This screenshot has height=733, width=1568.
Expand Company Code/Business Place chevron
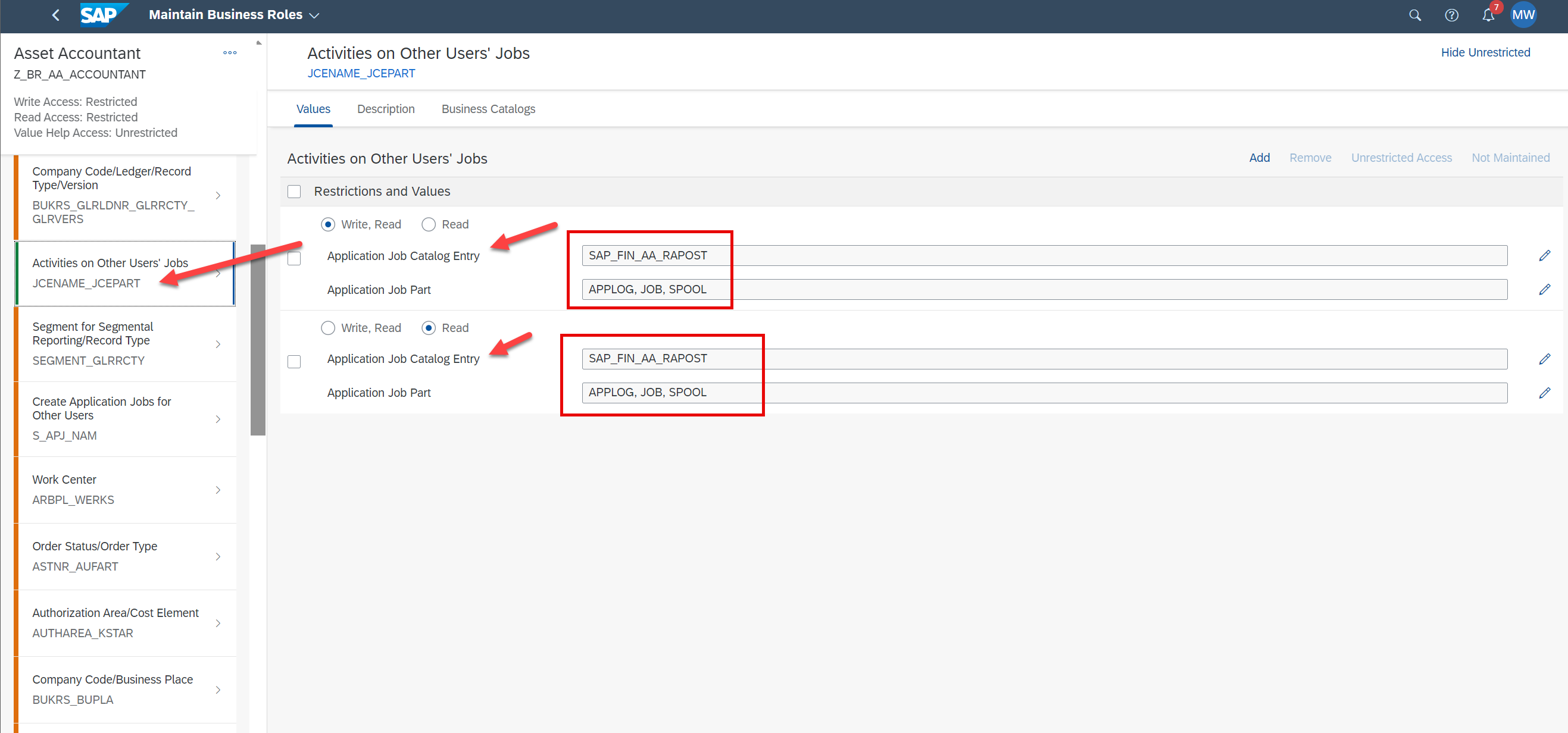(x=218, y=690)
